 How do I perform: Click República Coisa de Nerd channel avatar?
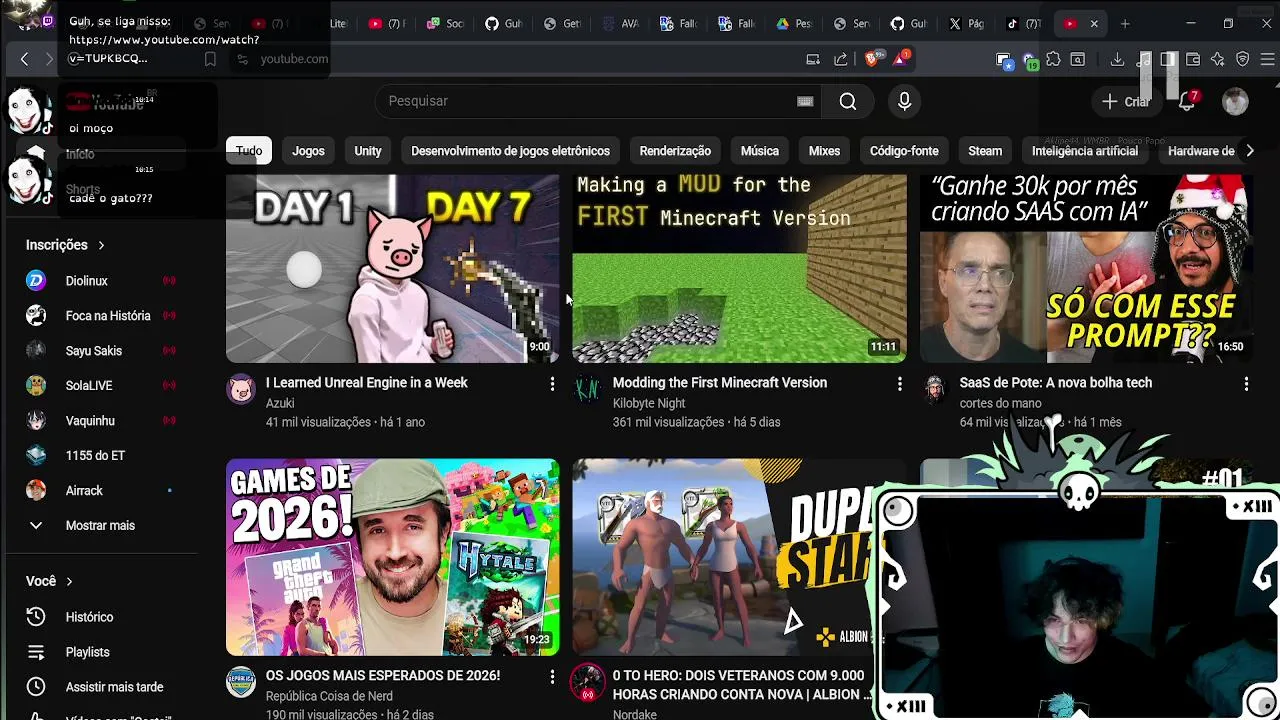click(x=241, y=682)
